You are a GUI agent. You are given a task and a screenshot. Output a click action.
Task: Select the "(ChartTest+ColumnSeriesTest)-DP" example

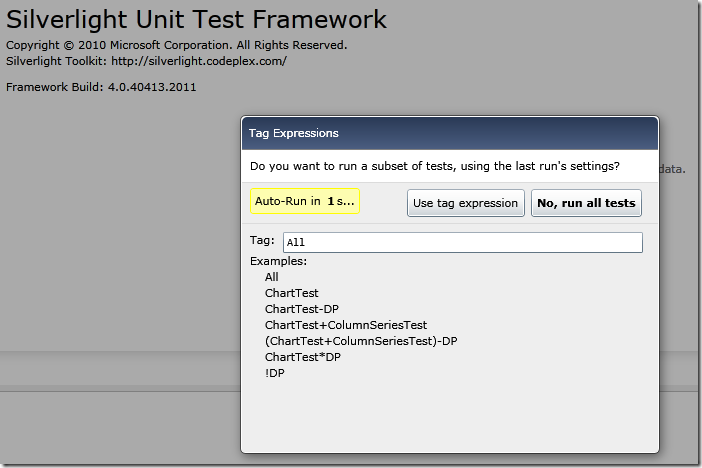[360, 341]
